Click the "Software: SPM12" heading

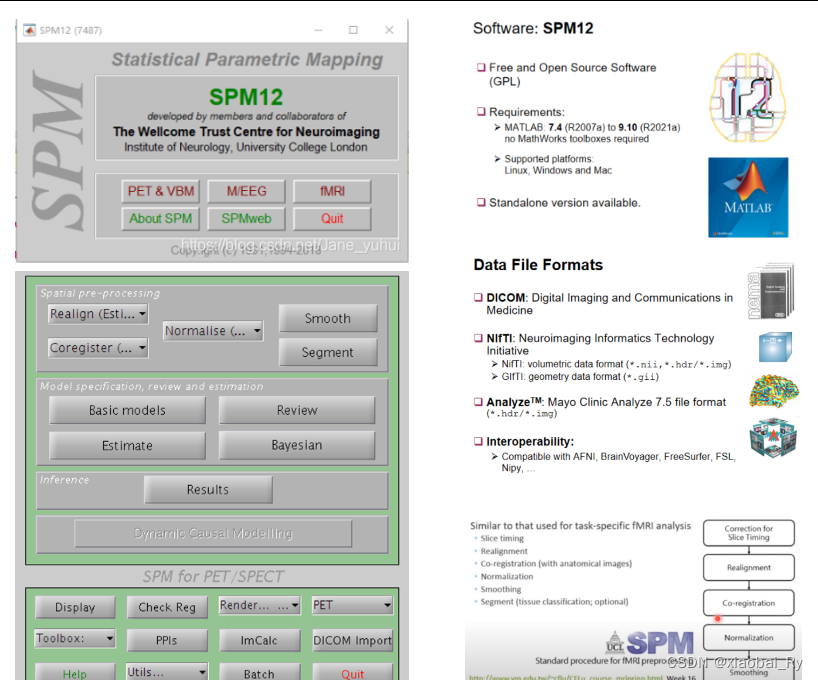[x=533, y=28]
